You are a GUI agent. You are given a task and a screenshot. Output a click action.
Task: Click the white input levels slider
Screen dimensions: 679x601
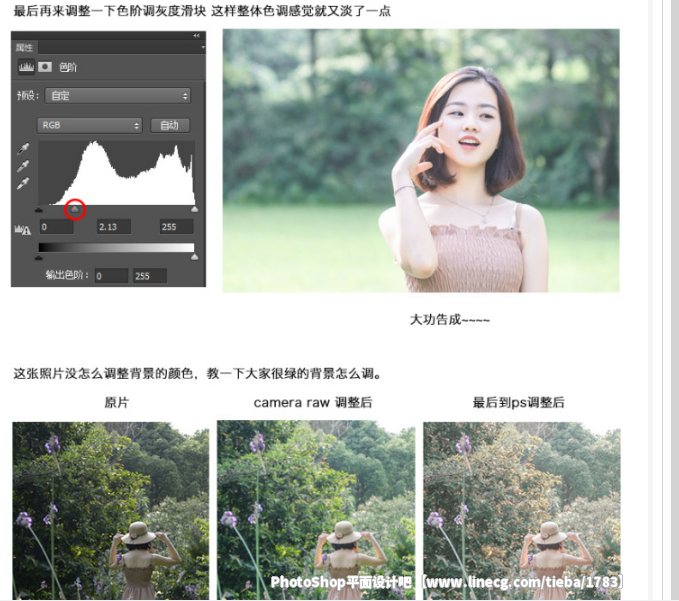194,210
